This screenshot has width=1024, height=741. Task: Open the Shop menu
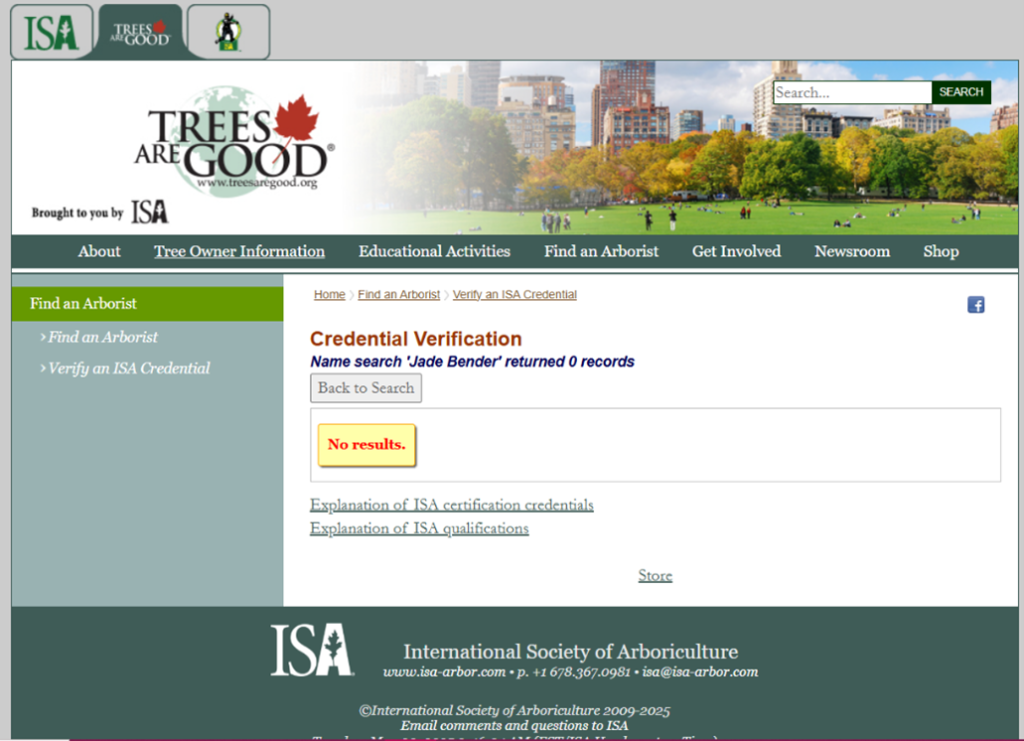[941, 251]
